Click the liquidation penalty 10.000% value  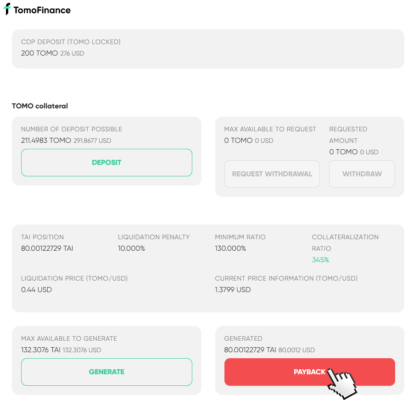coord(131,249)
